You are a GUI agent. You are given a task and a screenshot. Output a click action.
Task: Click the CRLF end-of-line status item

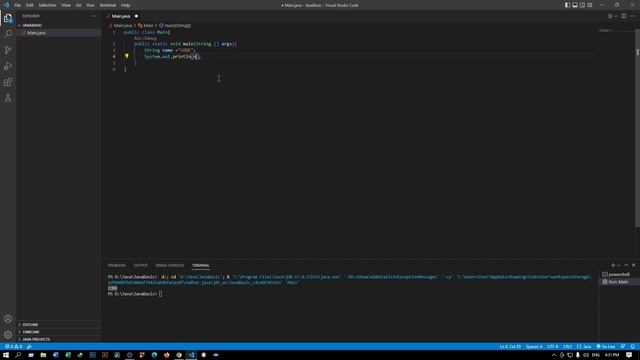pyautogui.click(x=567, y=347)
